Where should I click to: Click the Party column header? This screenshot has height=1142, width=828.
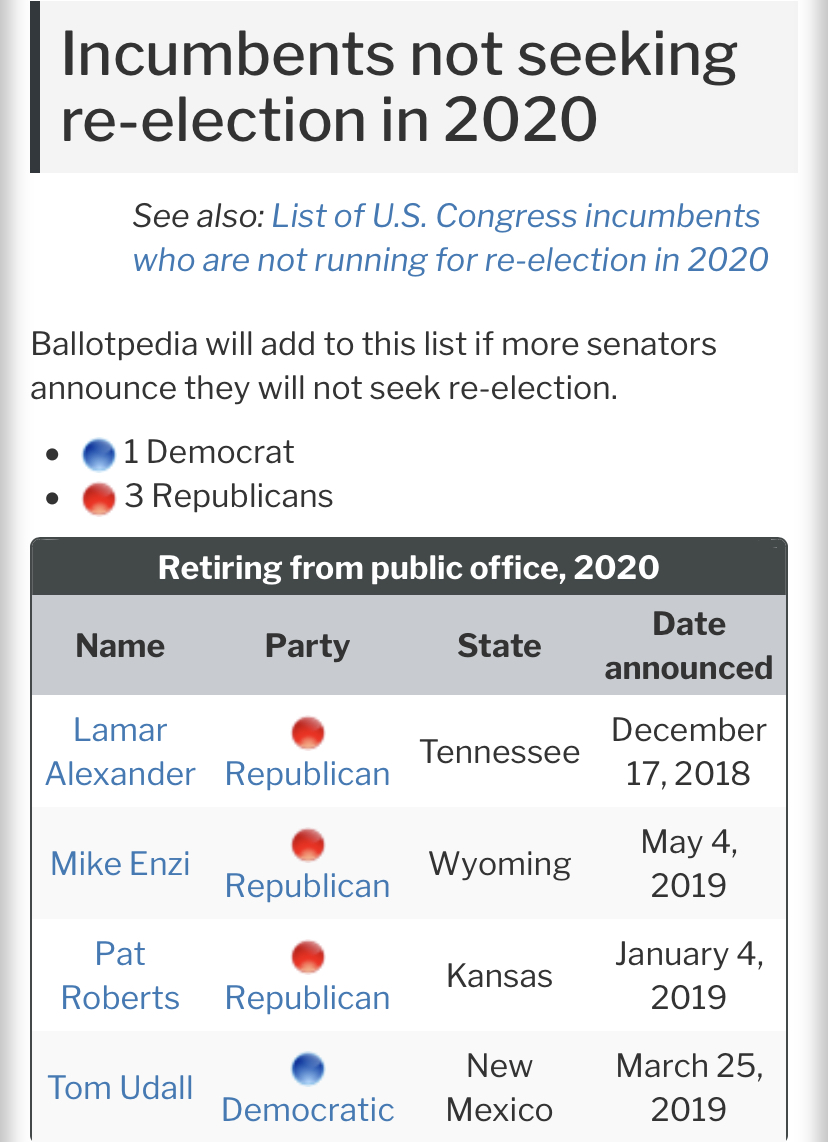307,646
